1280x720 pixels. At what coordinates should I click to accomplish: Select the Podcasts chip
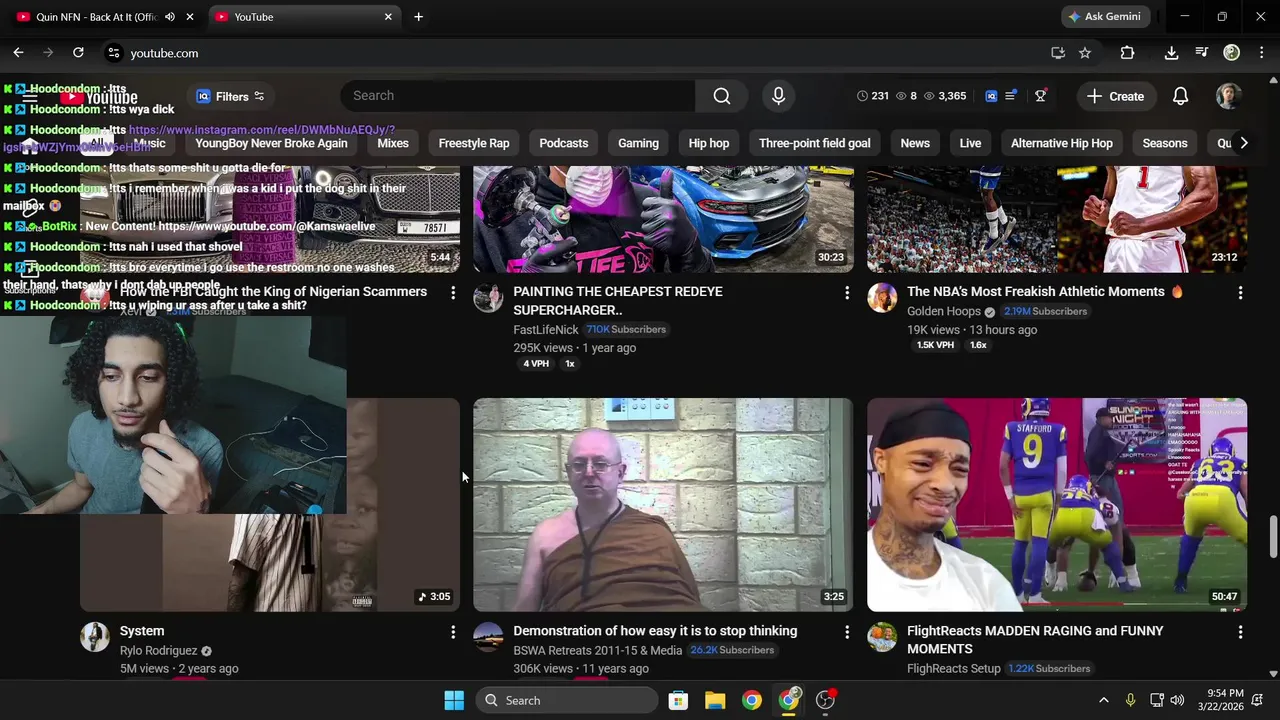tap(564, 143)
